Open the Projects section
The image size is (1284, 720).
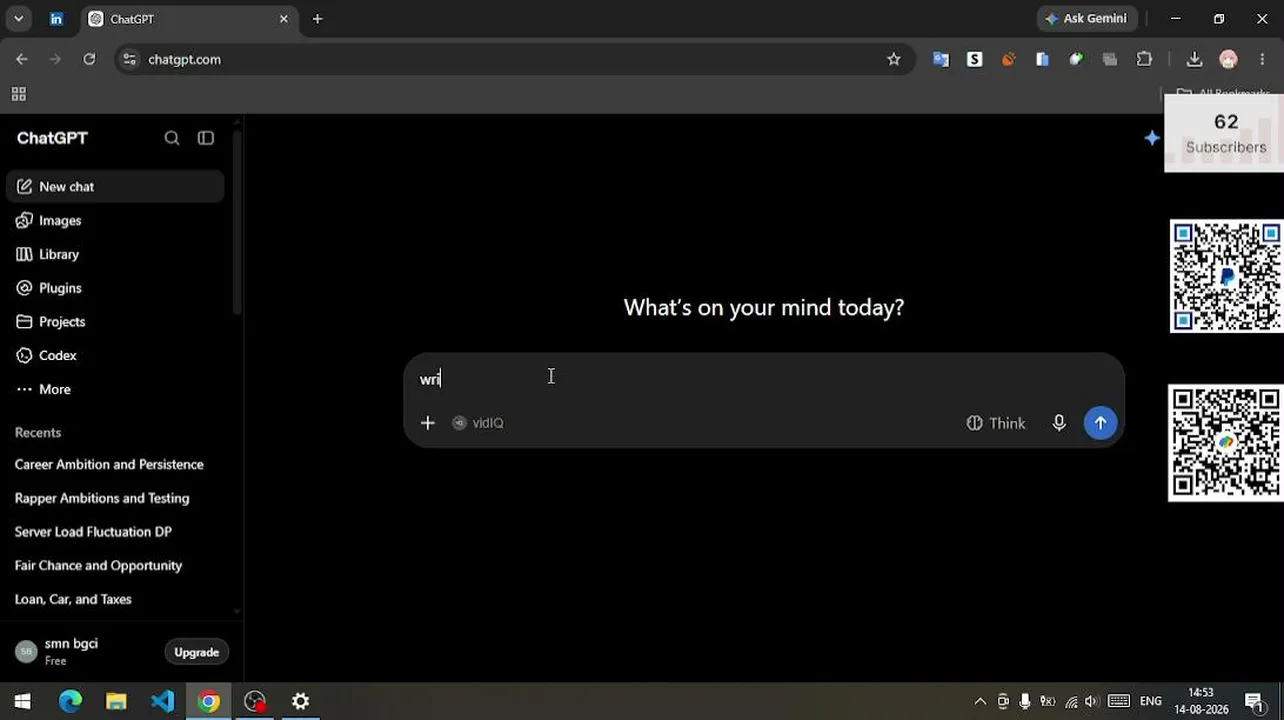tap(115, 322)
